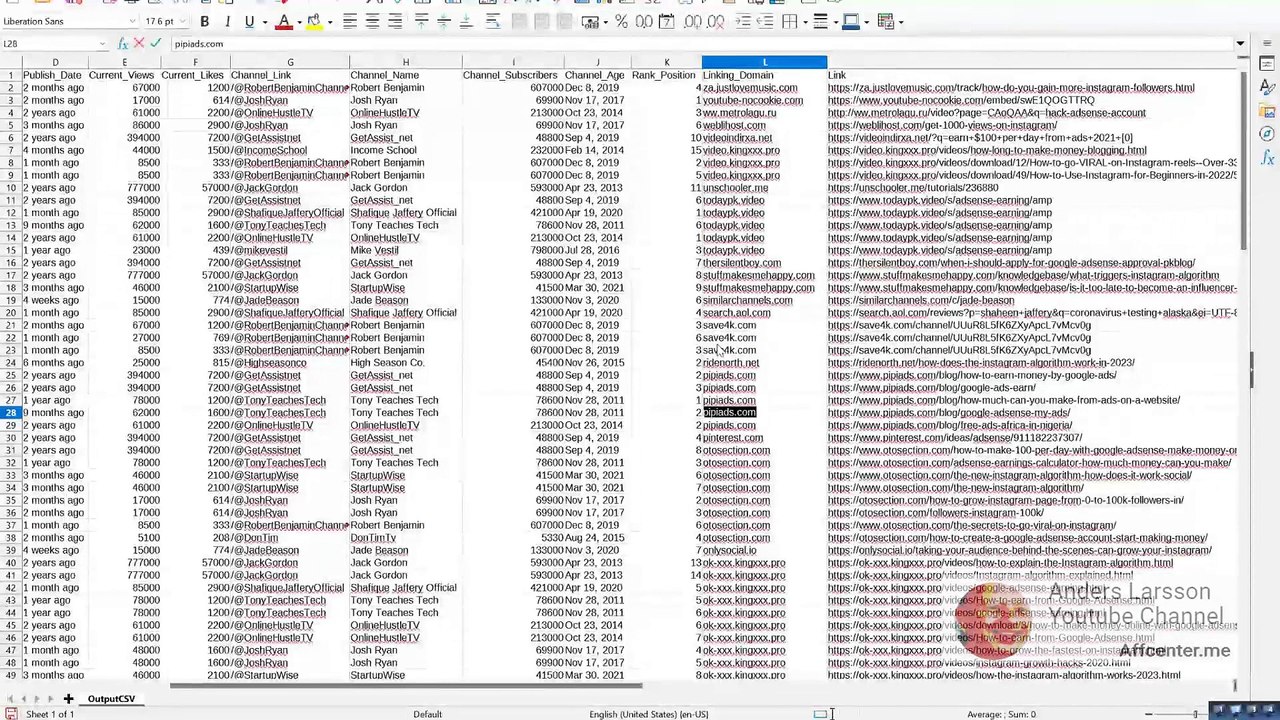Open the borders tool
Screen dimensions: 1280x720
coord(791,21)
